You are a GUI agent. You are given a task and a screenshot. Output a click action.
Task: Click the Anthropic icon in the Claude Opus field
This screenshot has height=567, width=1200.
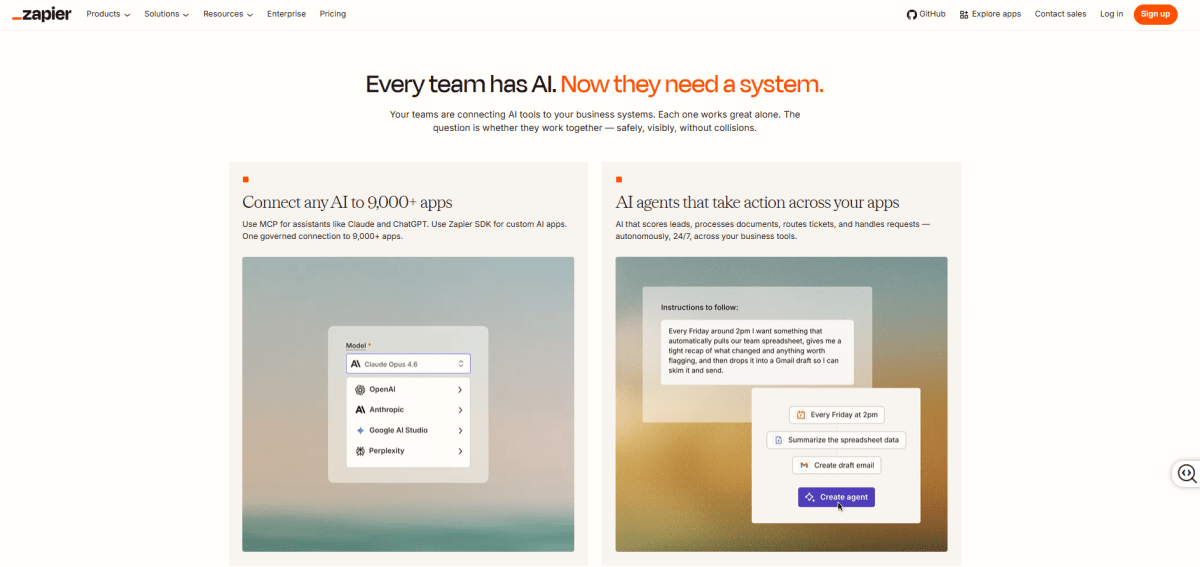(x=356, y=364)
